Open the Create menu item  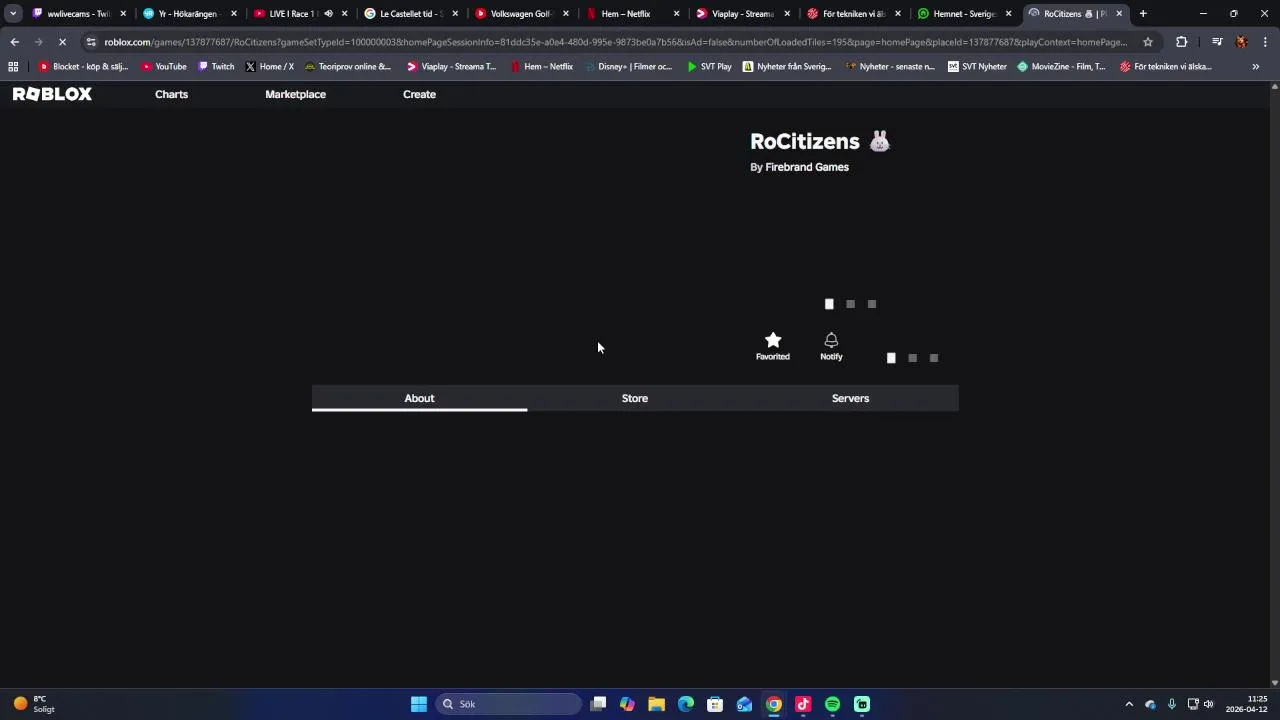(419, 94)
